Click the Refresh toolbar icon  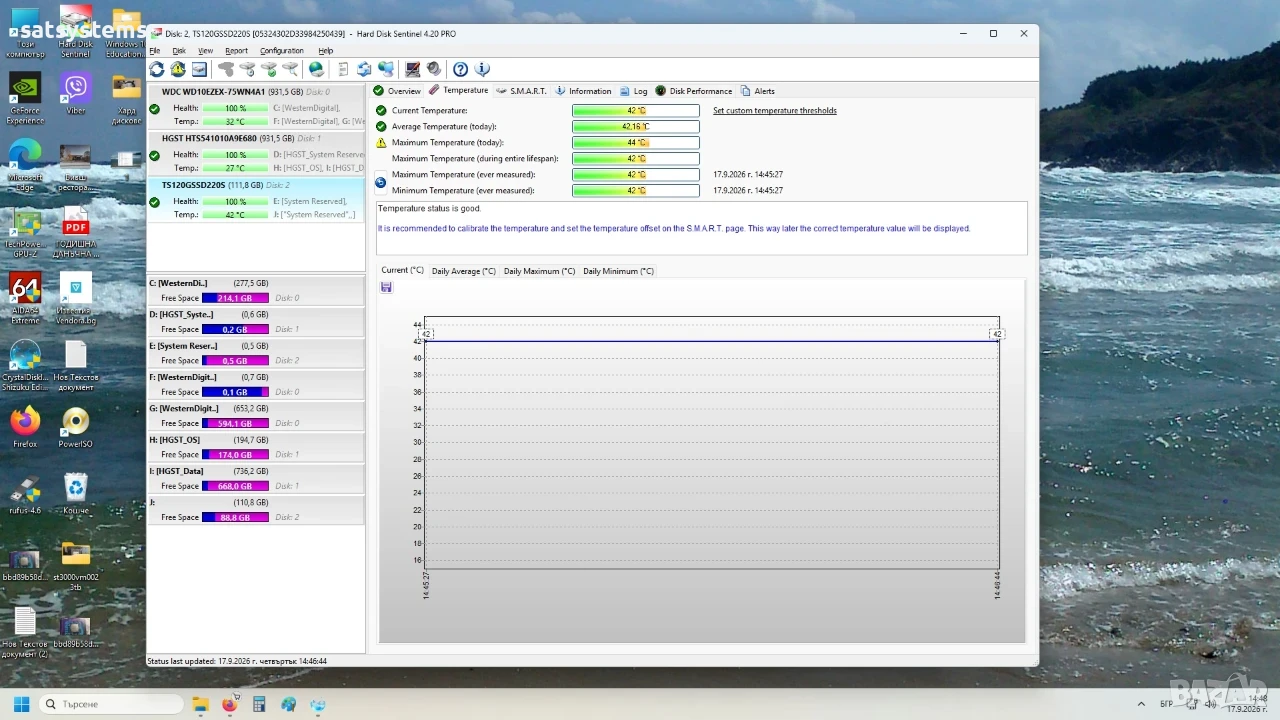coord(157,69)
